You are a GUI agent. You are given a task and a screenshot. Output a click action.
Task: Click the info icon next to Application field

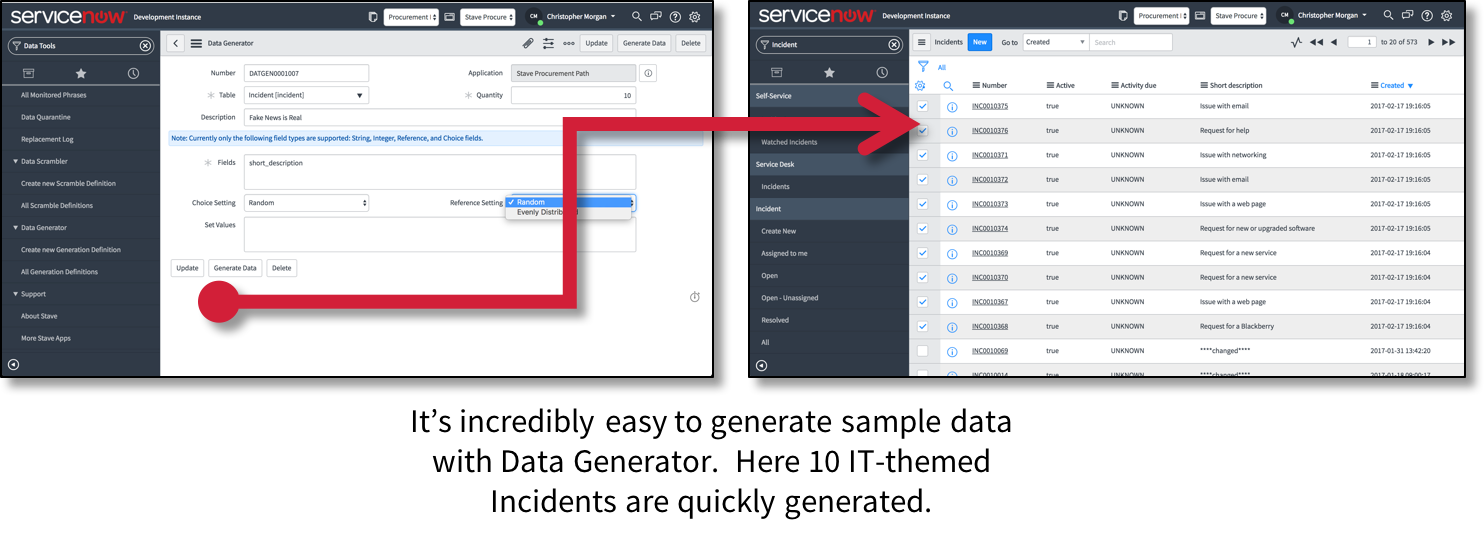point(648,73)
